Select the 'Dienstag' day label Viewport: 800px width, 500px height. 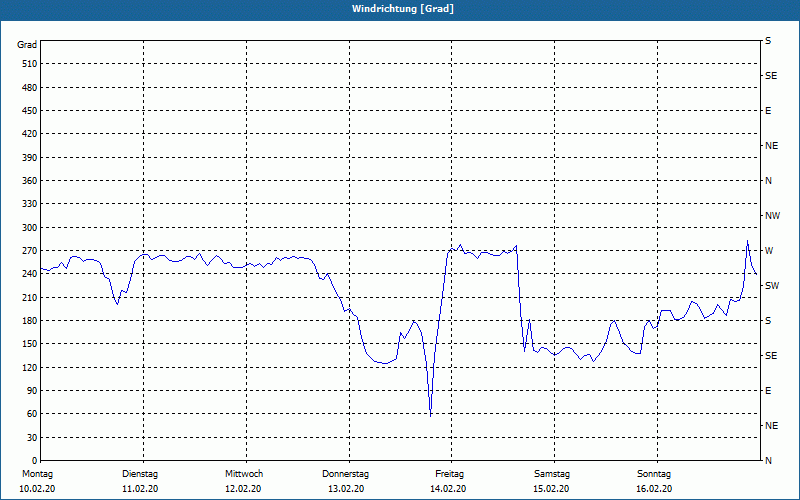[140, 474]
